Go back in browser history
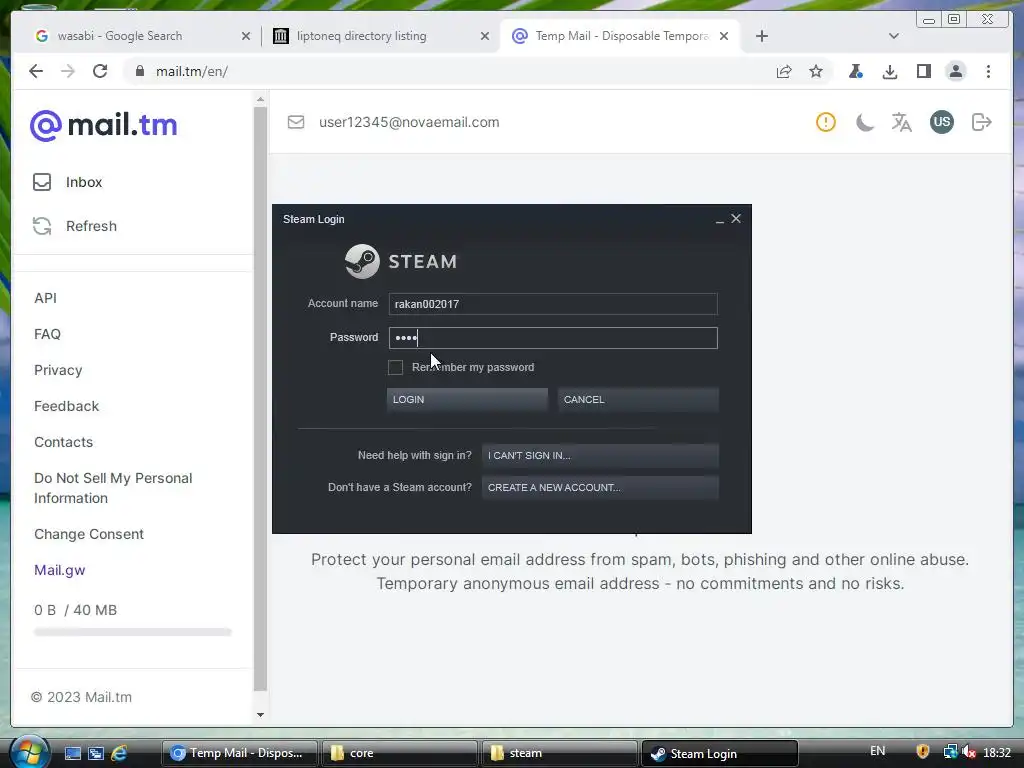This screenshot has height=768, width=1024. (x=36, y=71)
